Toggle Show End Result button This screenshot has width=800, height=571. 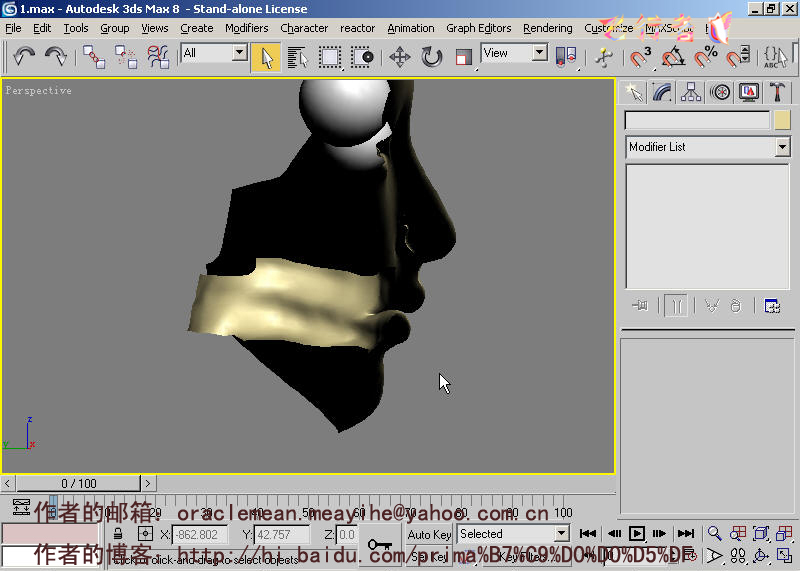[x=676, y=306]
